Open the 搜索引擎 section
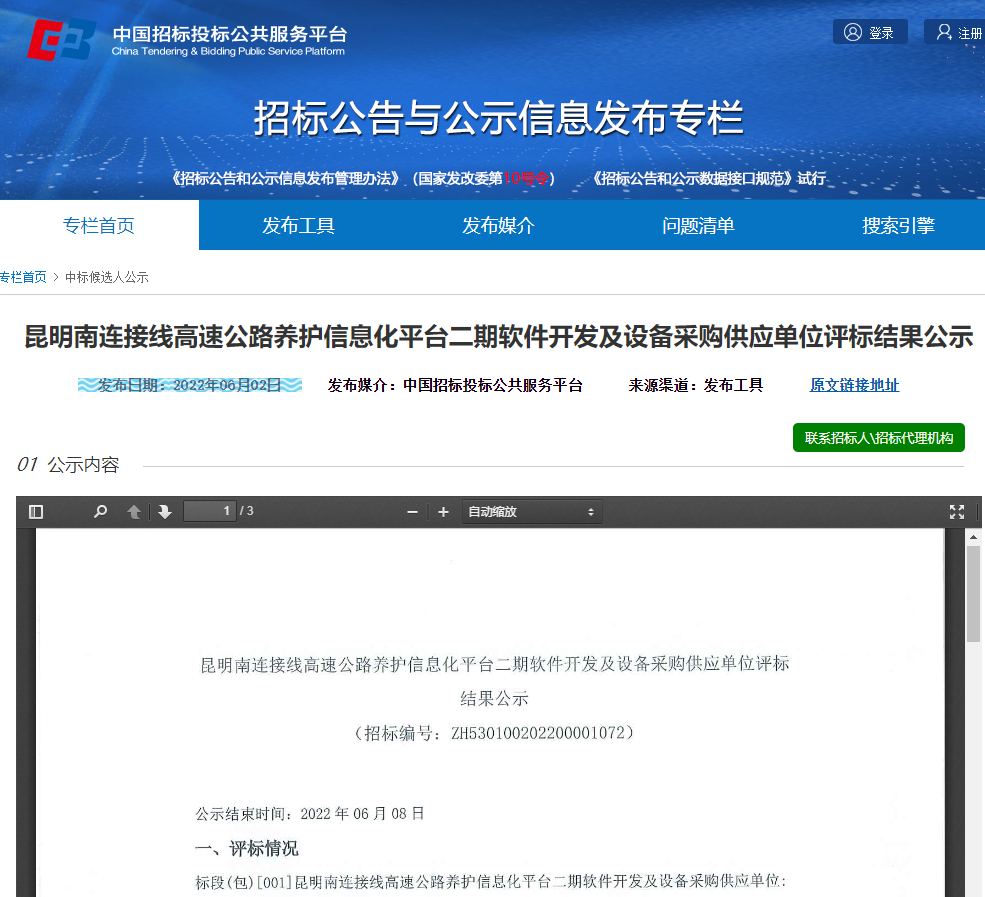The image size is (985, 897). [x=899, y=227]
